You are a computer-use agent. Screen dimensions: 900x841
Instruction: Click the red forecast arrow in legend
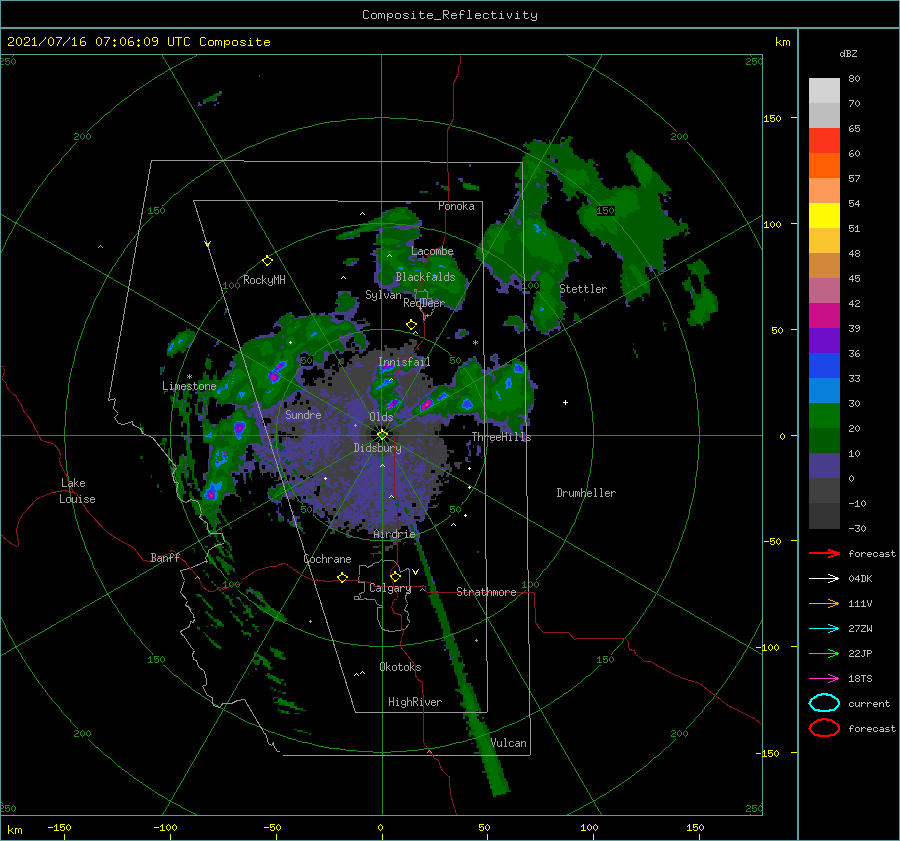[824, 553]
